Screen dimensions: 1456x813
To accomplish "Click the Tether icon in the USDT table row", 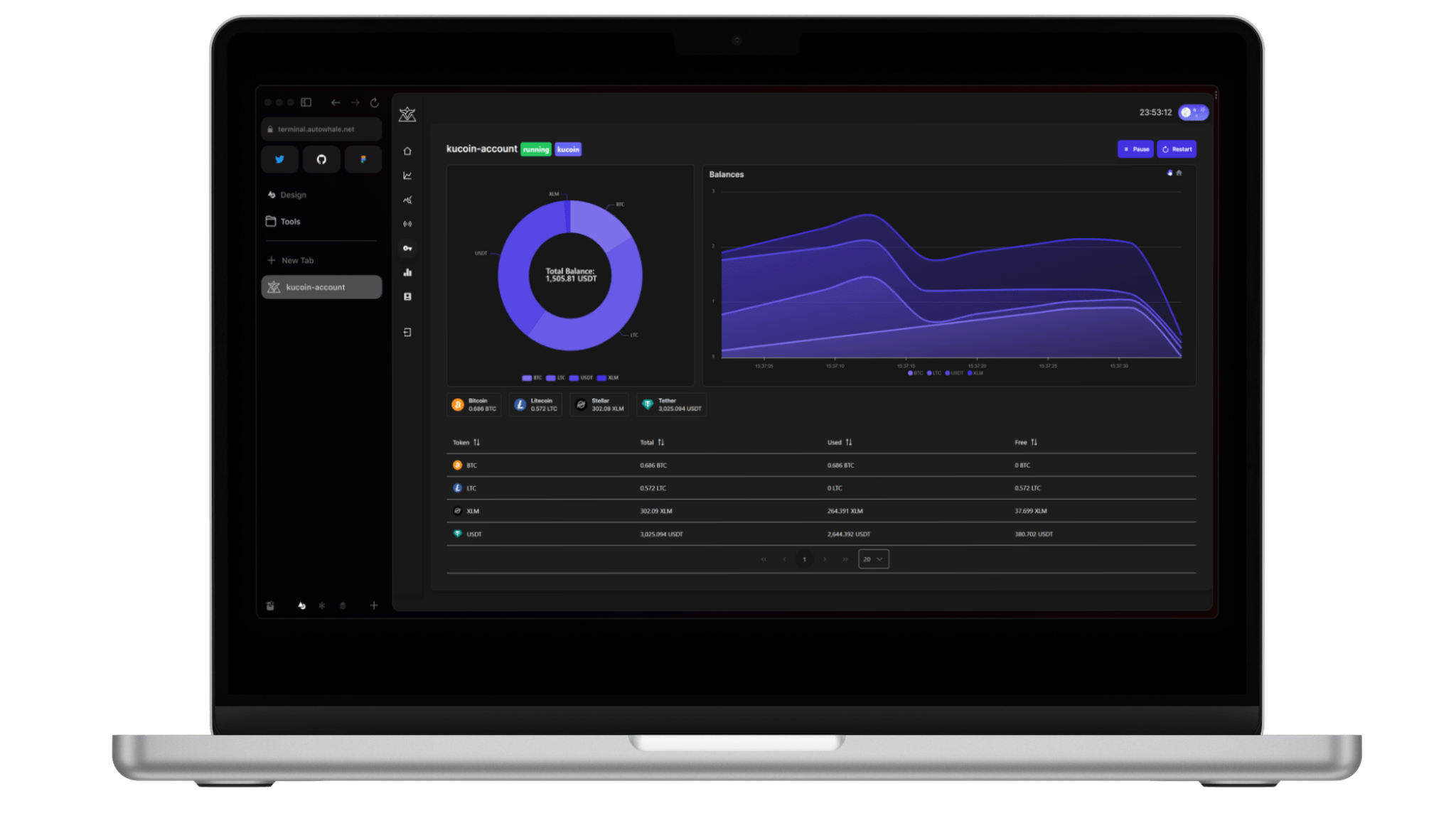I will tap(457, 534).
